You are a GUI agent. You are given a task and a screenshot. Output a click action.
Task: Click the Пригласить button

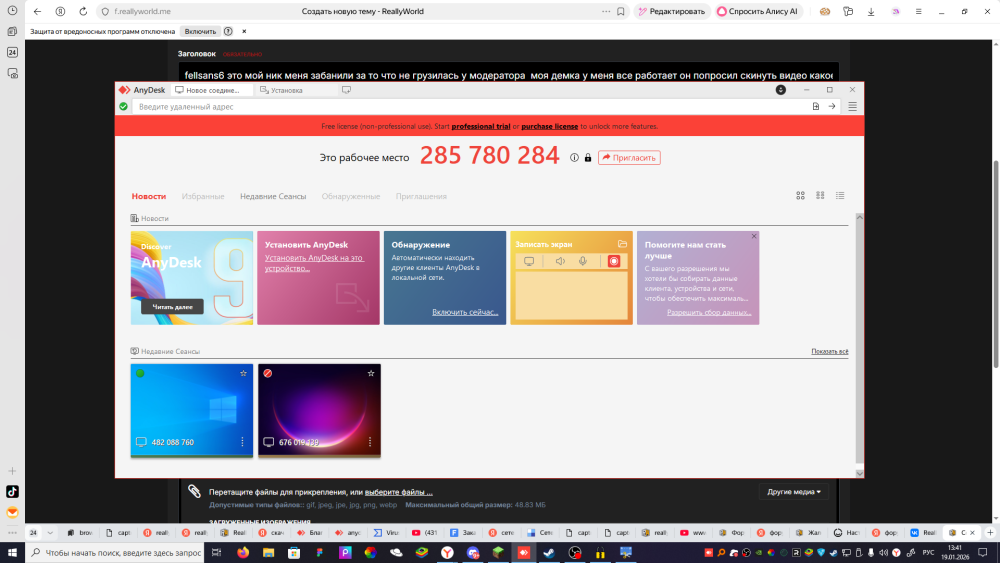point(629,157)
